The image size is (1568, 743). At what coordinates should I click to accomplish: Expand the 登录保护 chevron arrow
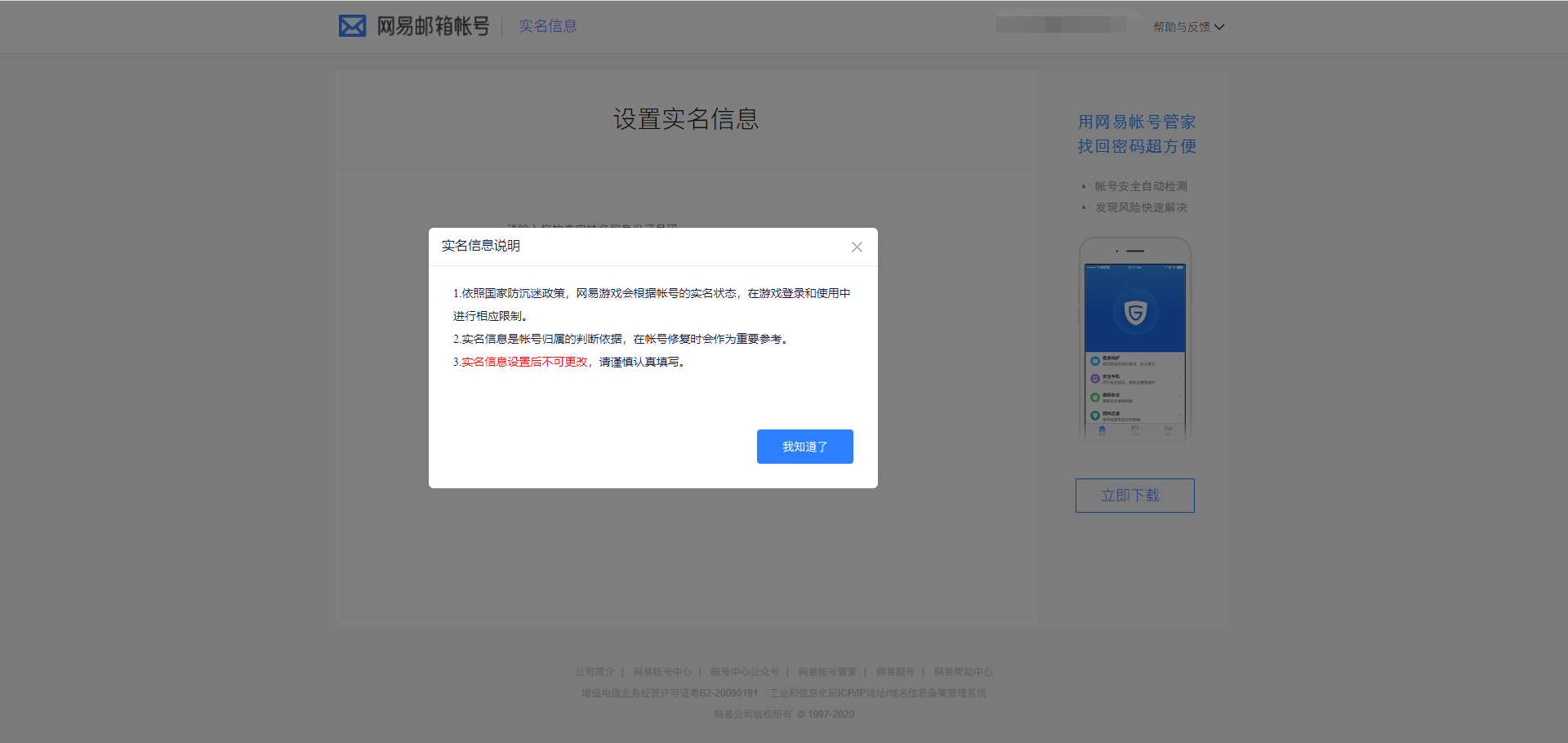click(1179, 360)
